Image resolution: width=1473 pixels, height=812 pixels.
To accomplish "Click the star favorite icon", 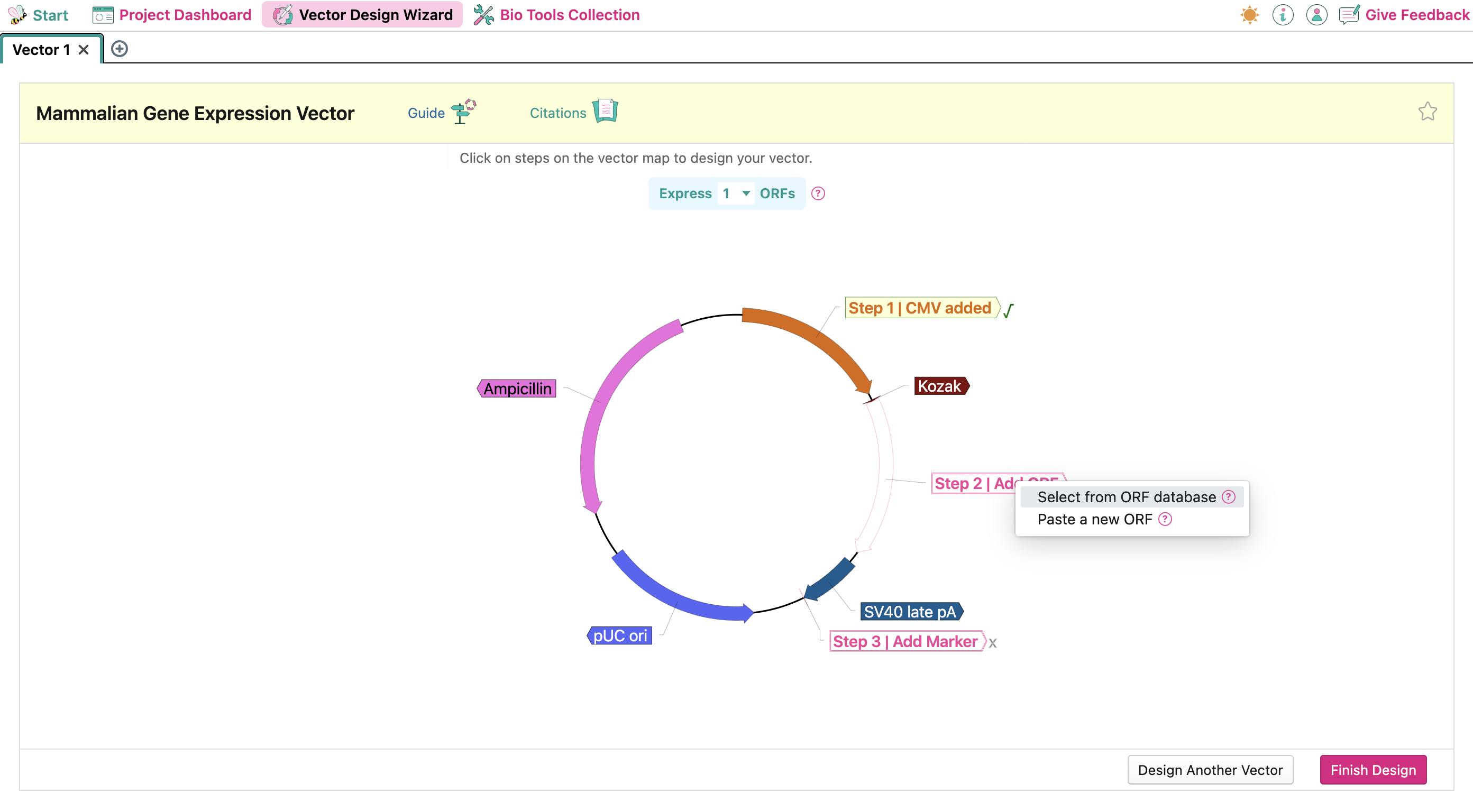I will tap(1428, 112).
